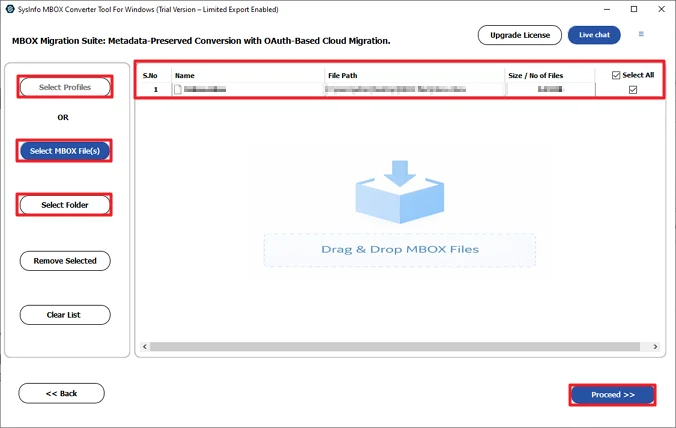Open the hamburger menu icon near Live chat
This screenshot has width=676, height=428.
(641, 34)
